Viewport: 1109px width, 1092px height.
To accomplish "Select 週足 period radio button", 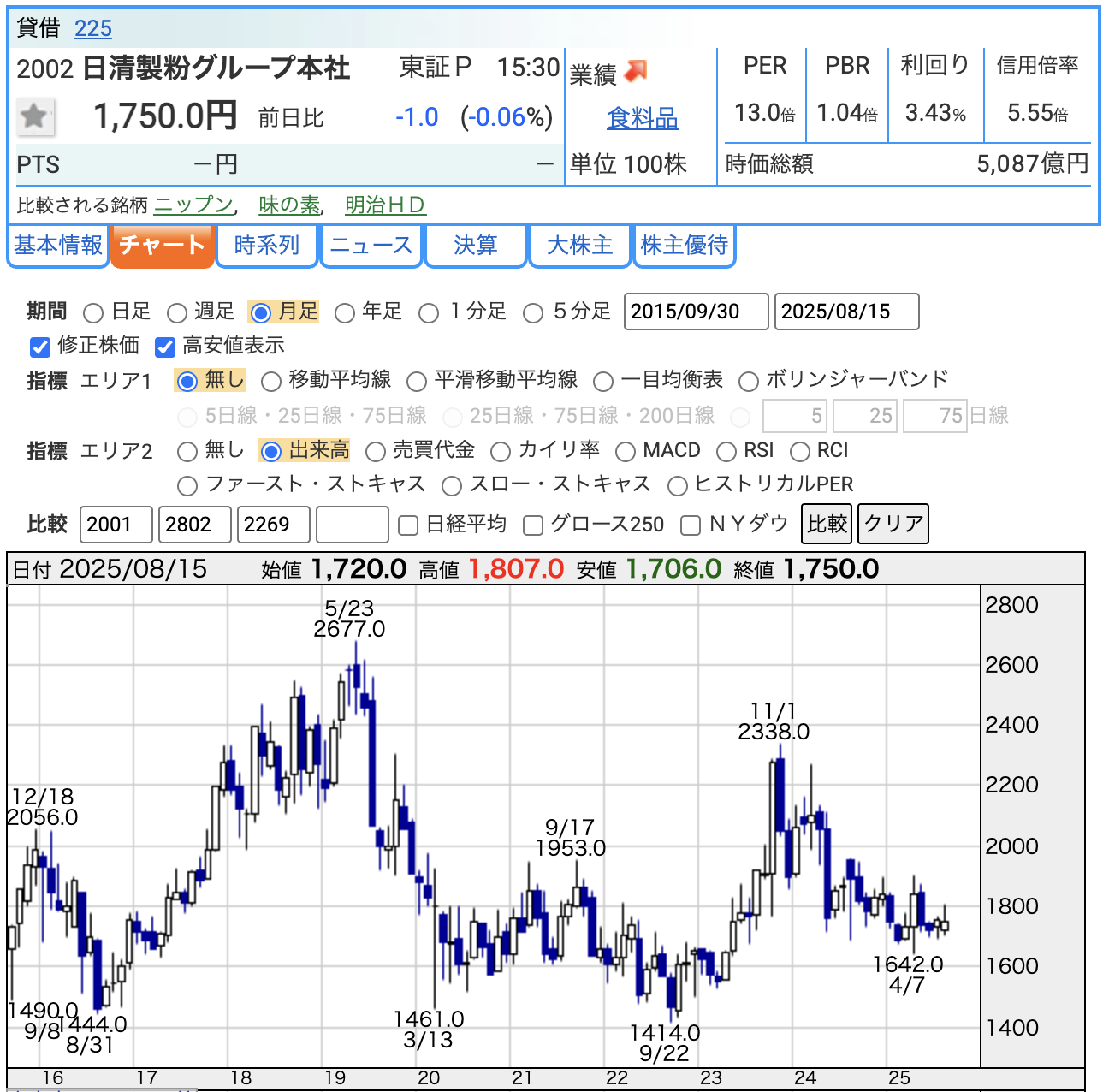I will click(177, 312).
